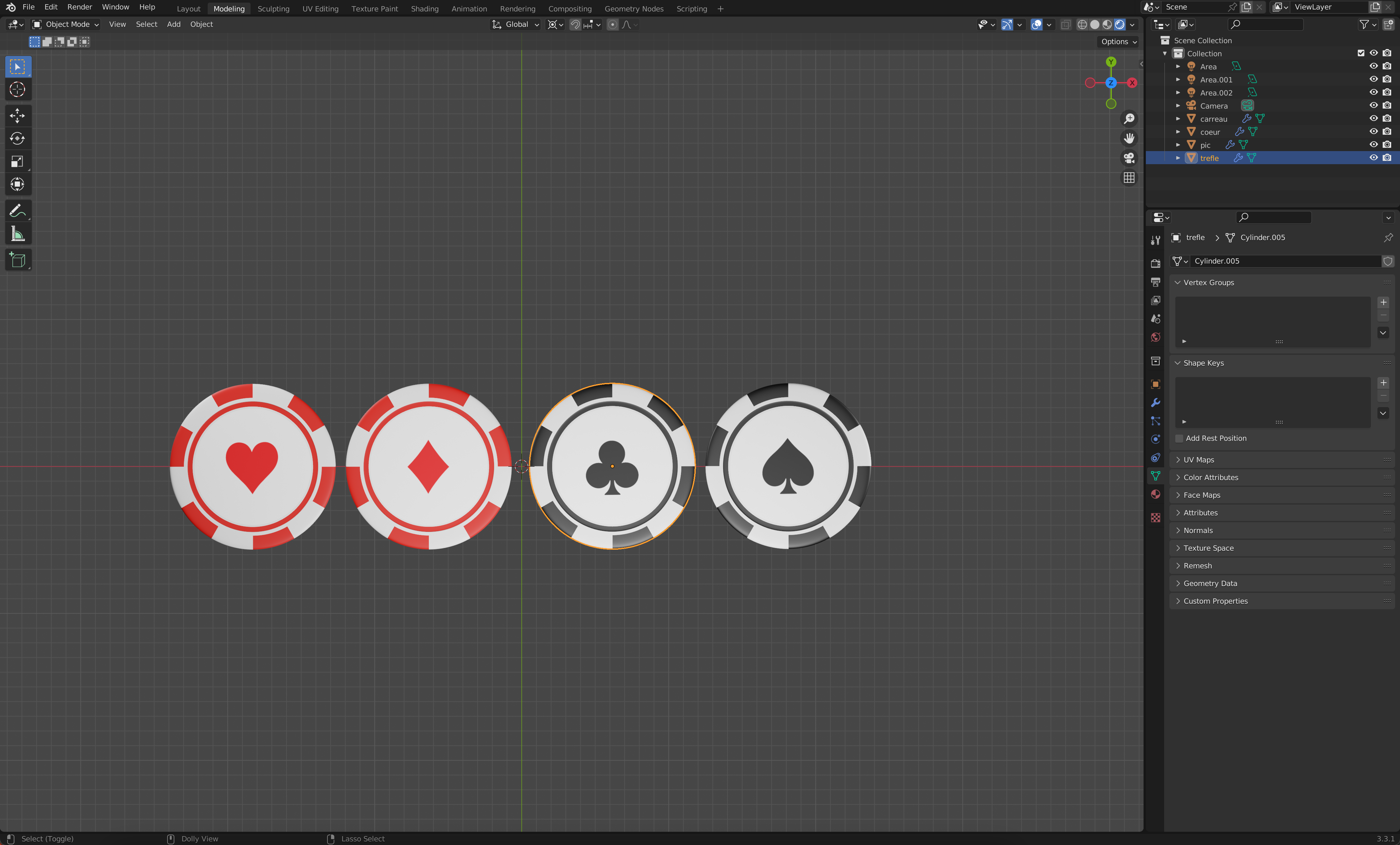Click the pin icon in properties header
Screen dimensions: 1400x845
pos(1388,237)
